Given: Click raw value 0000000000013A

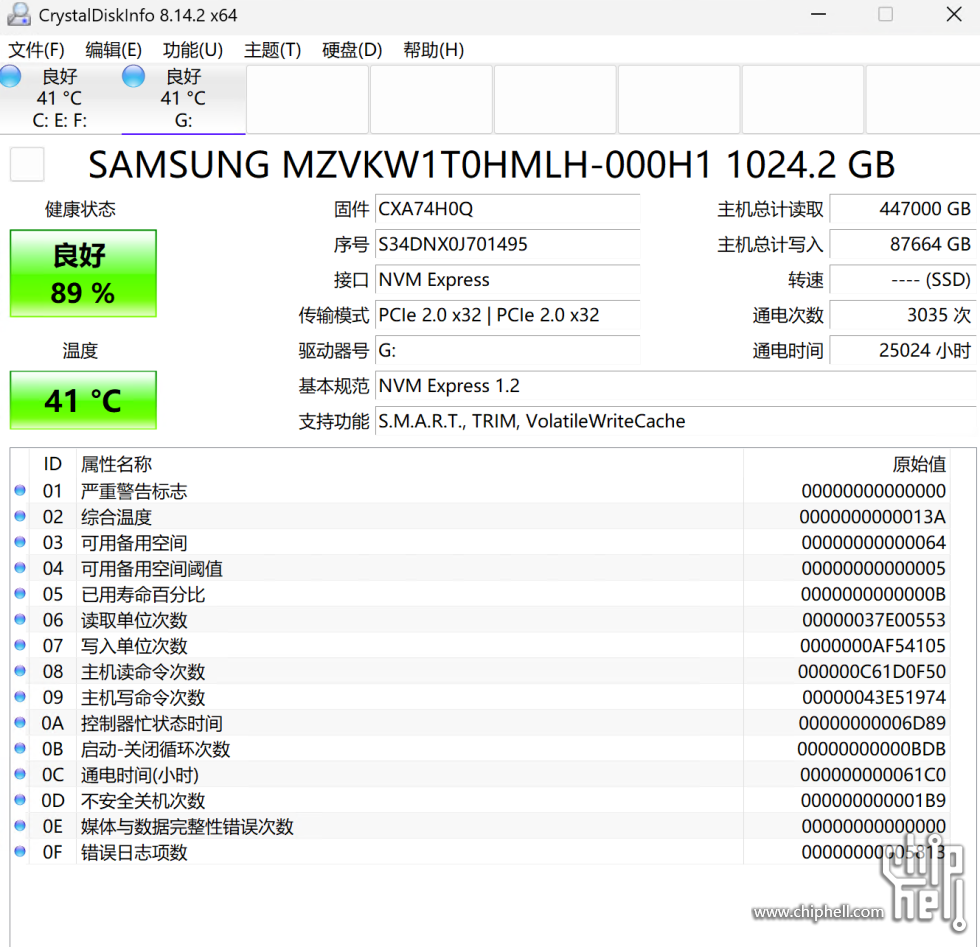Looking at the screenshot, I should click(x=872, y=517).
